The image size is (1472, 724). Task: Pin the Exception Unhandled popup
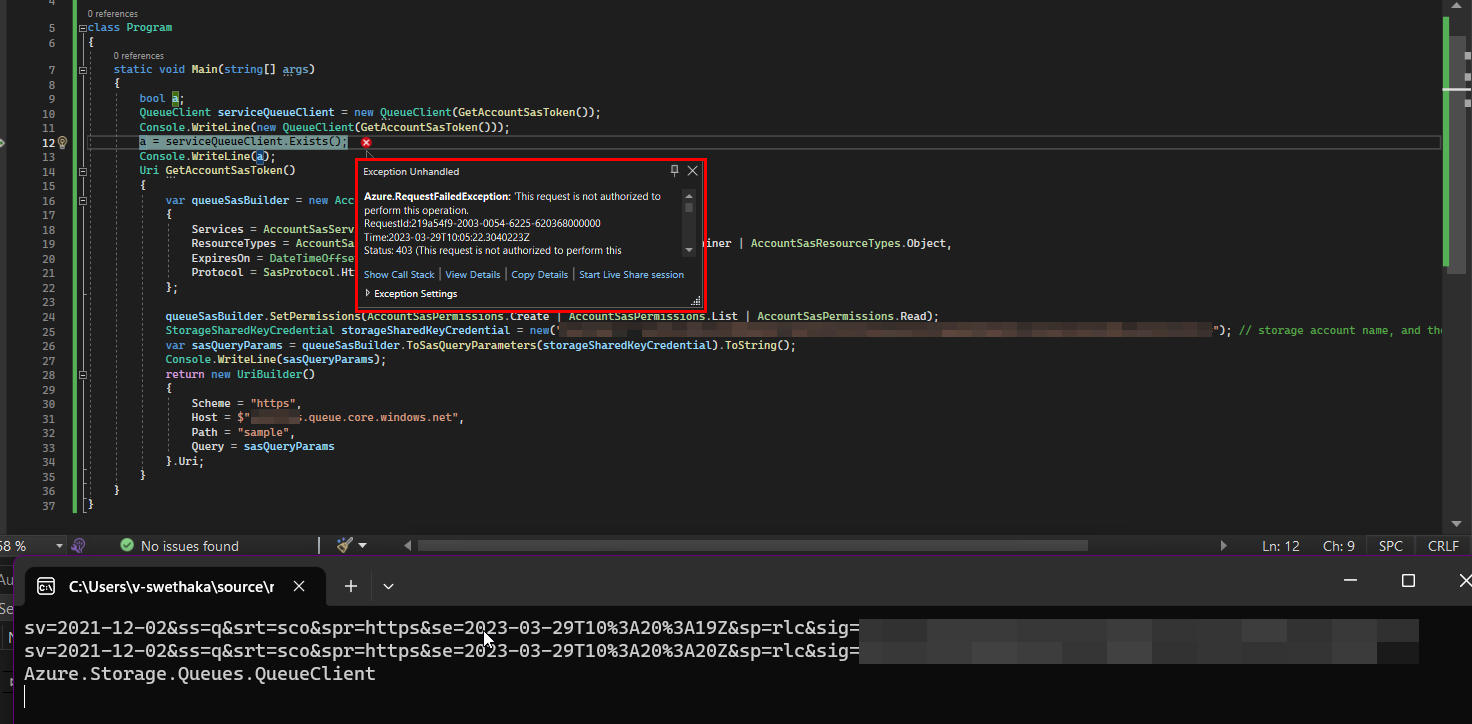coord(675,171)
